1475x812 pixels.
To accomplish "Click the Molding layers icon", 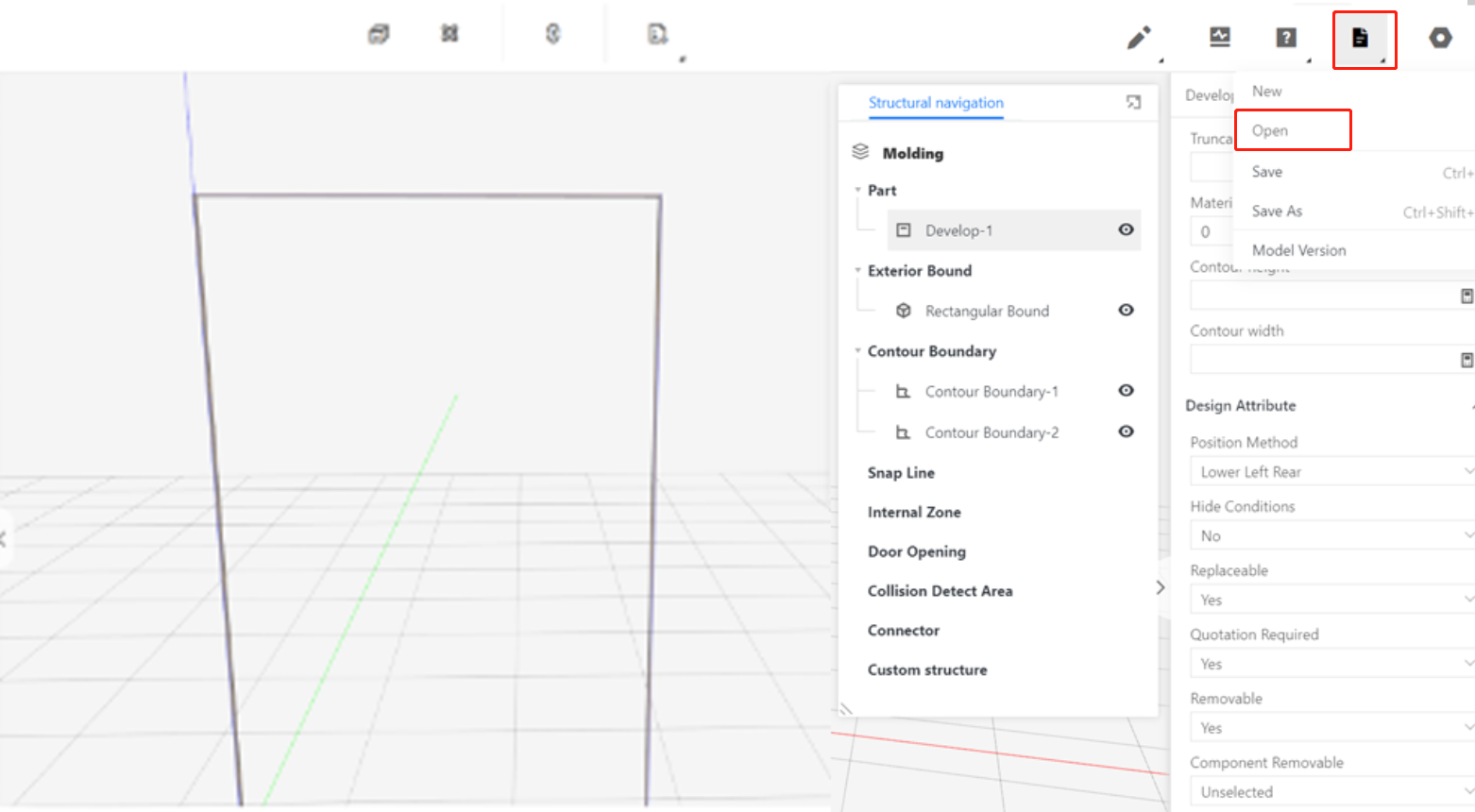I will [860, 152].
